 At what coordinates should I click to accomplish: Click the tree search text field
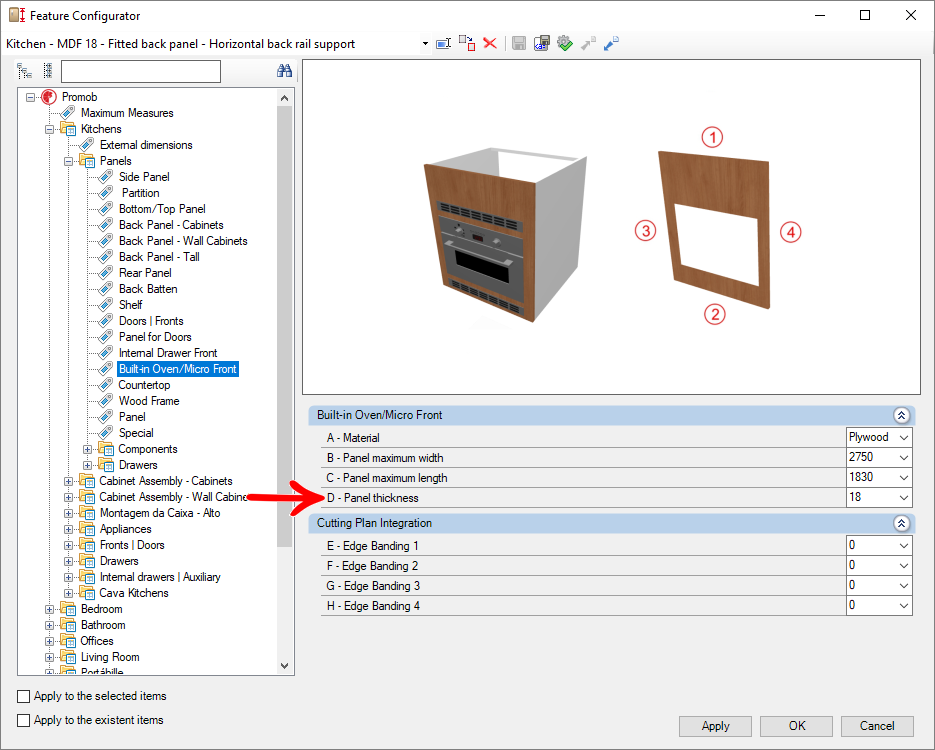pyautogui.click(x=141, y=72)
